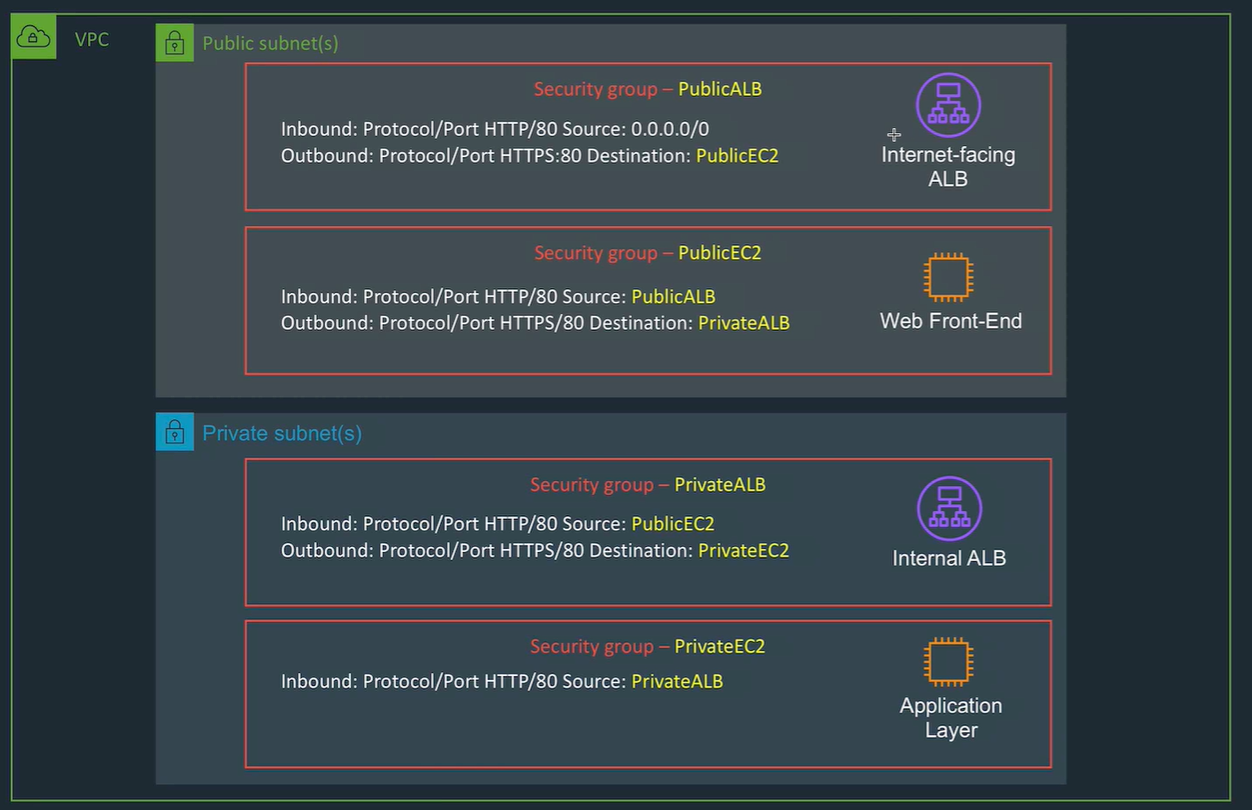The image size is (1252, 810).
Task: Click PrivateEC2 destination in PrivateALB outbound rule
Action: click(743, 551)
